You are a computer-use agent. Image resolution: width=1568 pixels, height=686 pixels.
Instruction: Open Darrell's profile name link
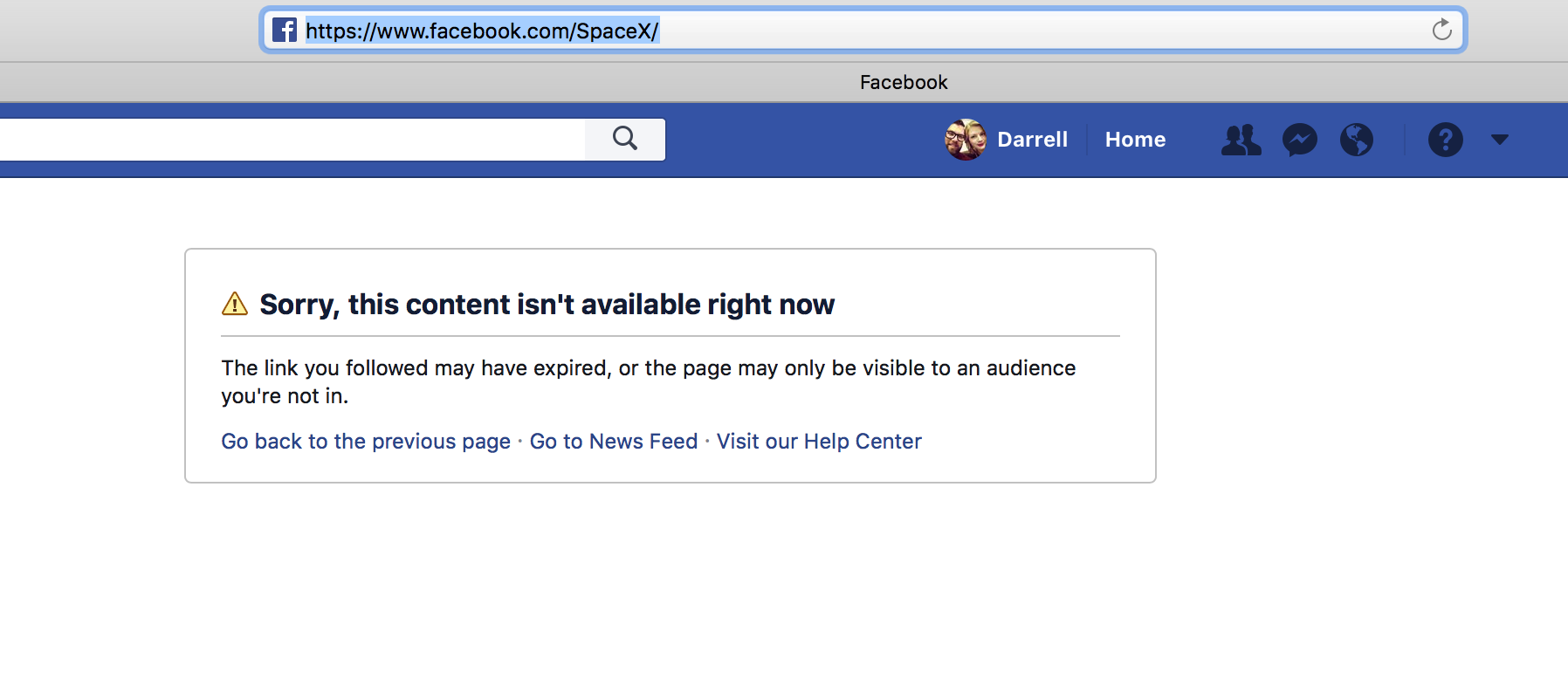(x=1032, y=140)
